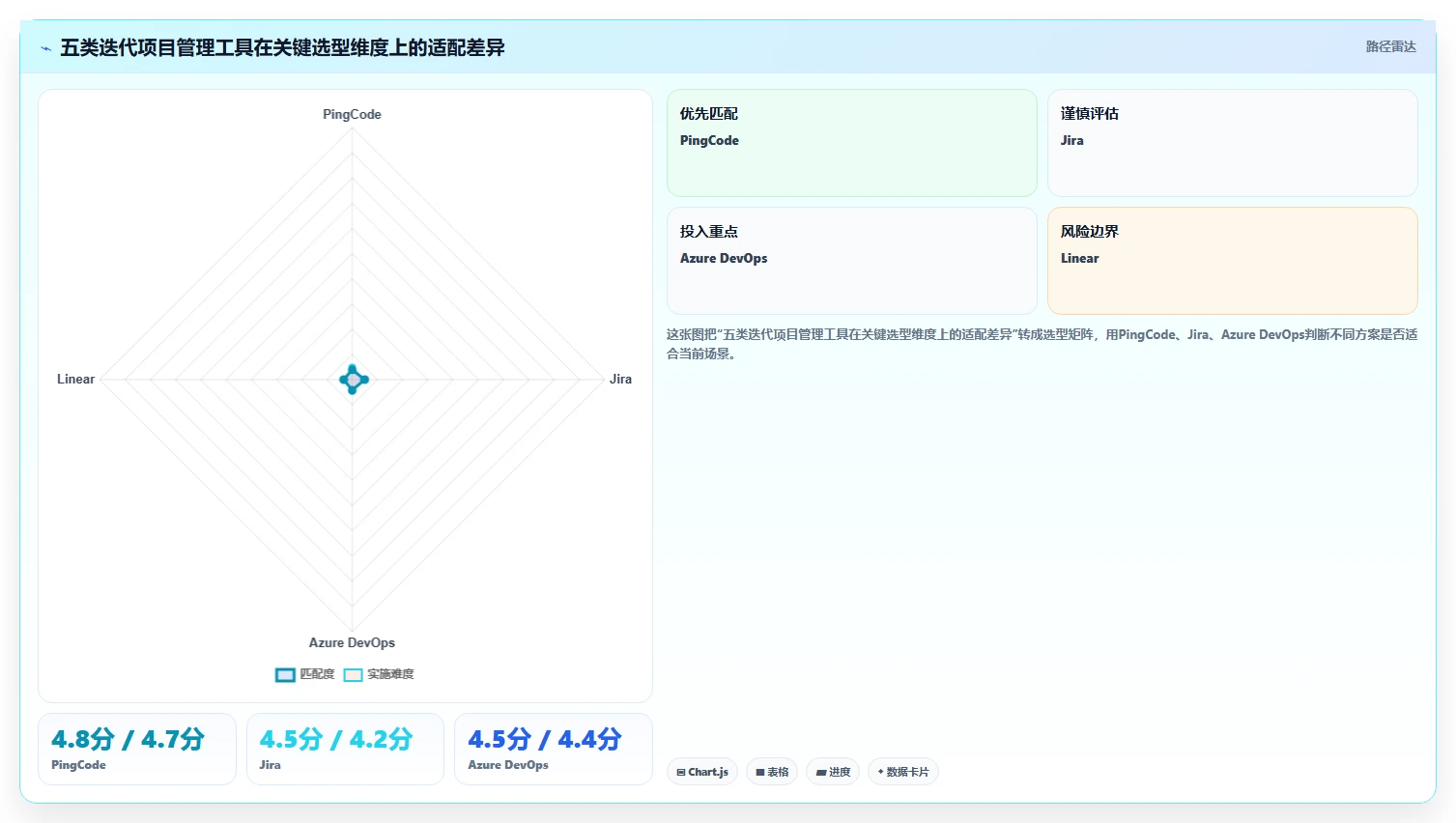The height and width of the screenshot is (823, 1456).
Task: Click the Linear axis label on radar
Action: [x=75, y=379]
